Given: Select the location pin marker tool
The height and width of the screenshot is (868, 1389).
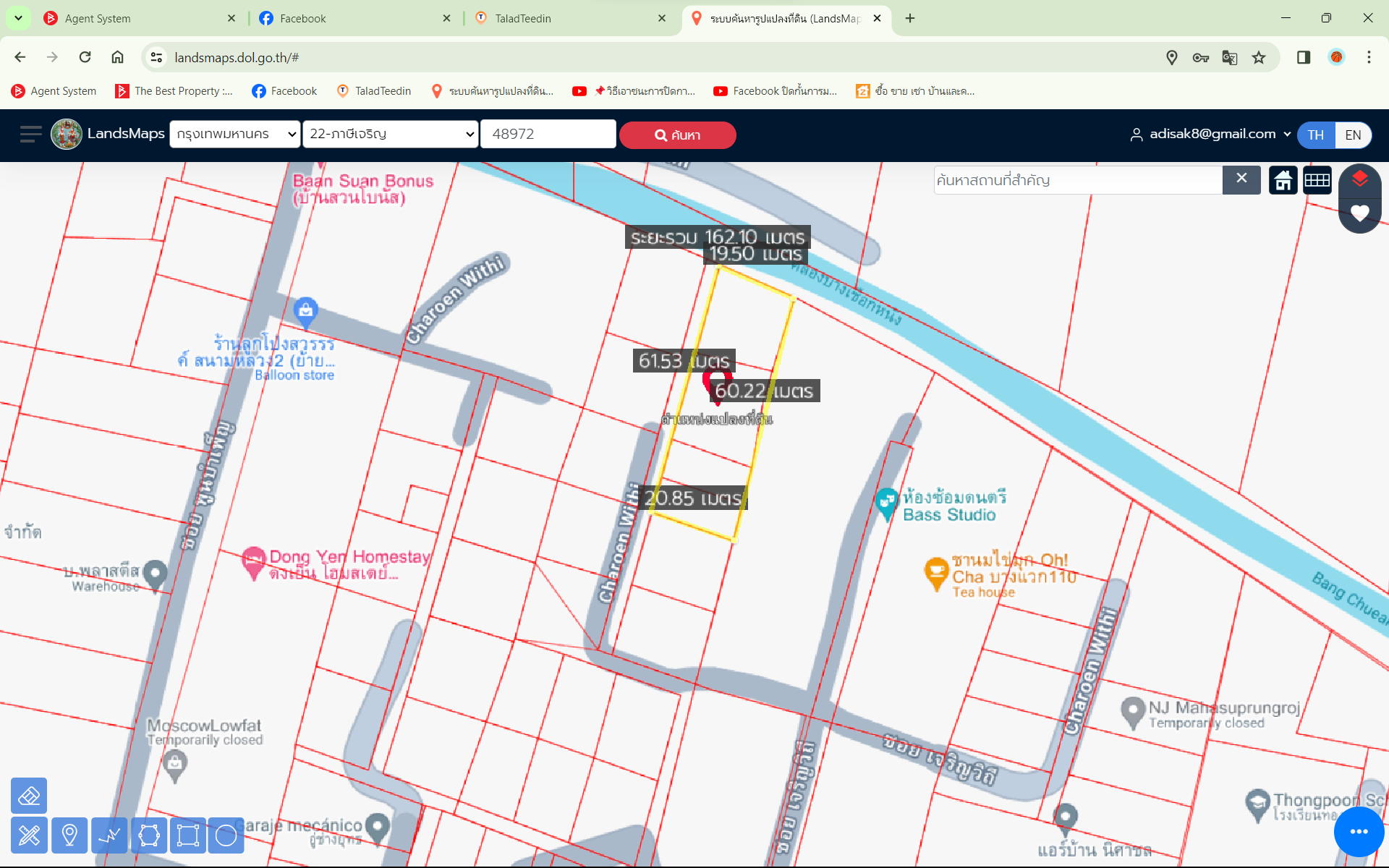Looking at the screenshot, I should click(x=69, y=835).
